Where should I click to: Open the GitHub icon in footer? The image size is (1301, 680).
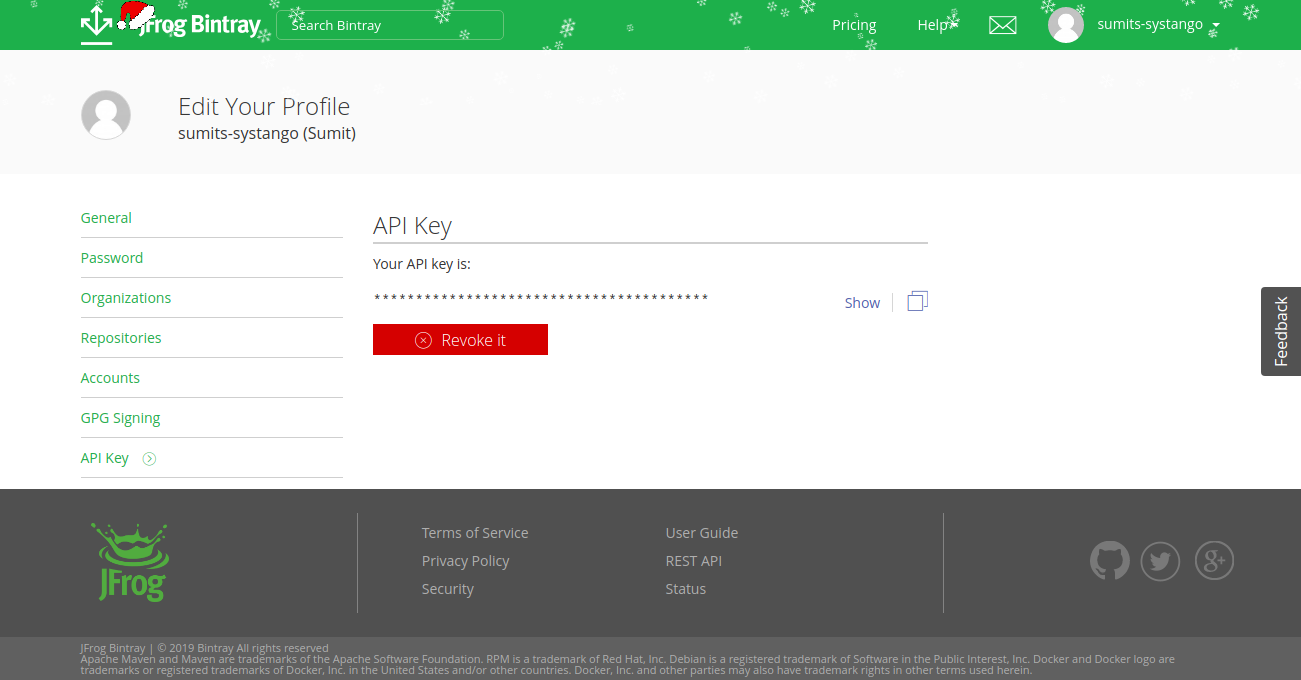(x=1109, y=561)
